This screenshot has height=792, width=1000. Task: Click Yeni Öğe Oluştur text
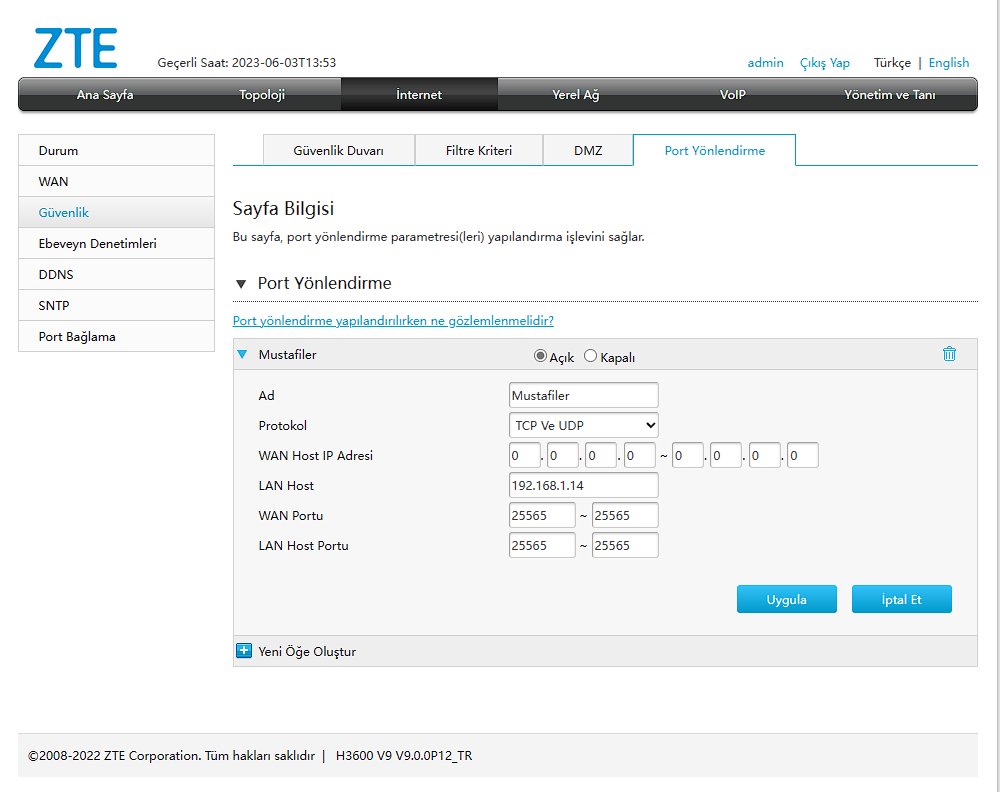click(307, 652)
